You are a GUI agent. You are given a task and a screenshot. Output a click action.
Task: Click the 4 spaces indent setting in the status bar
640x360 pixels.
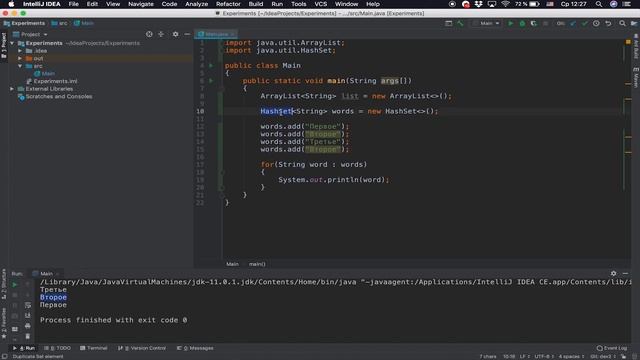pos(571,357)
